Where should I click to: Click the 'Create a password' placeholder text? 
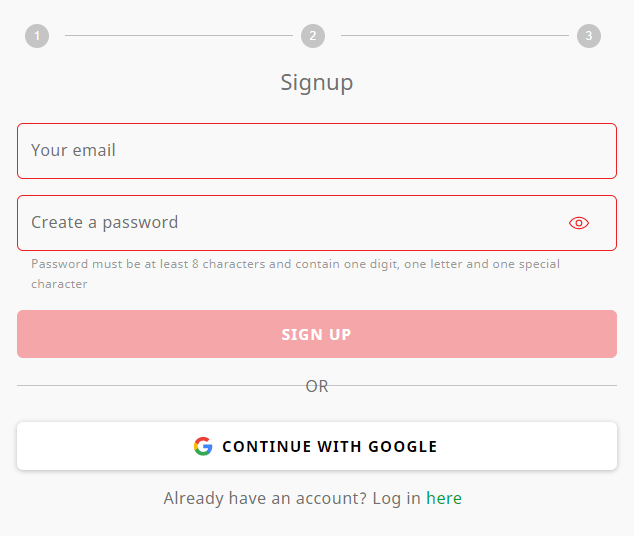point(105,223)
